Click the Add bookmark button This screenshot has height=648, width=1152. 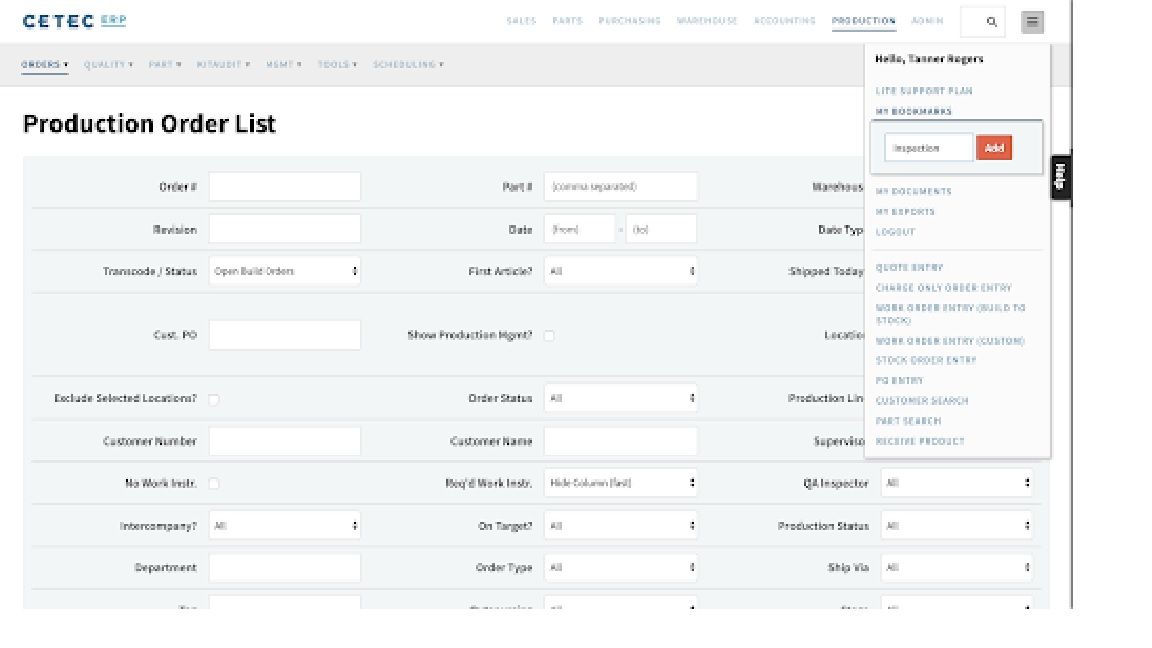[x=993, y=148]
